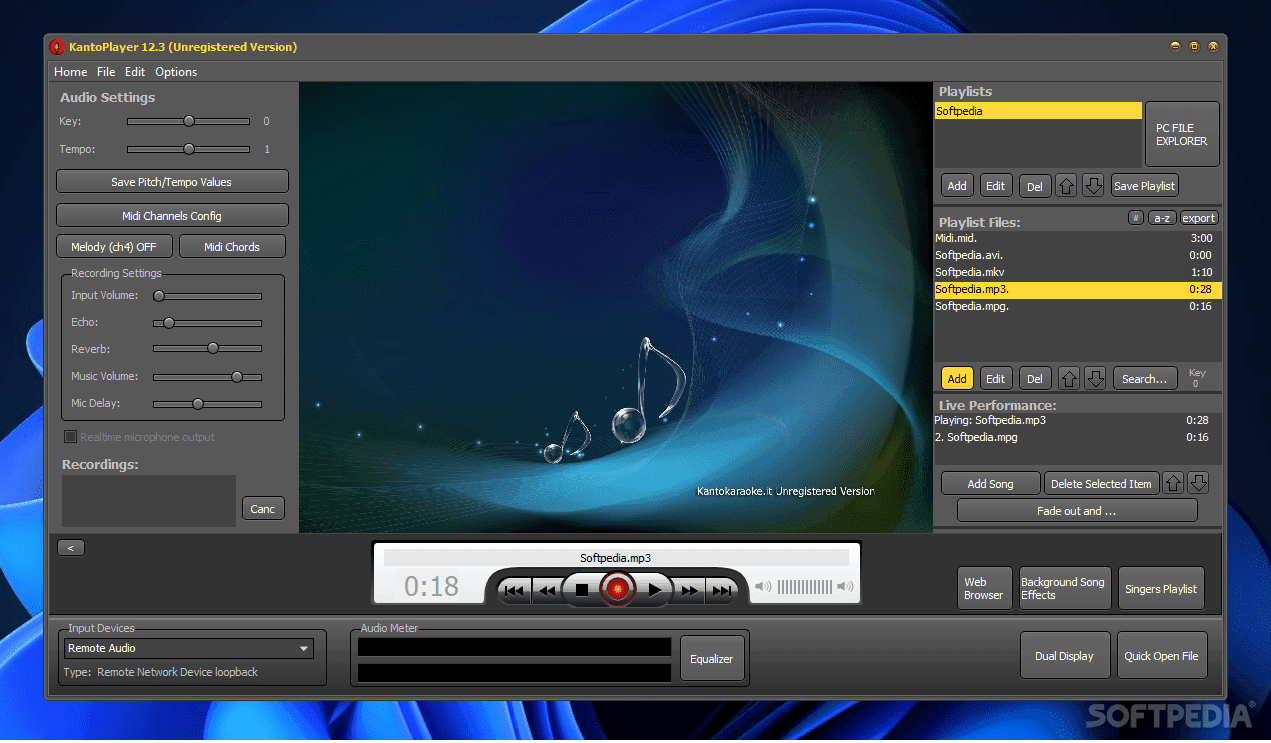Open the Home menu
The image size is (1271, 743).
pos(70,72)
